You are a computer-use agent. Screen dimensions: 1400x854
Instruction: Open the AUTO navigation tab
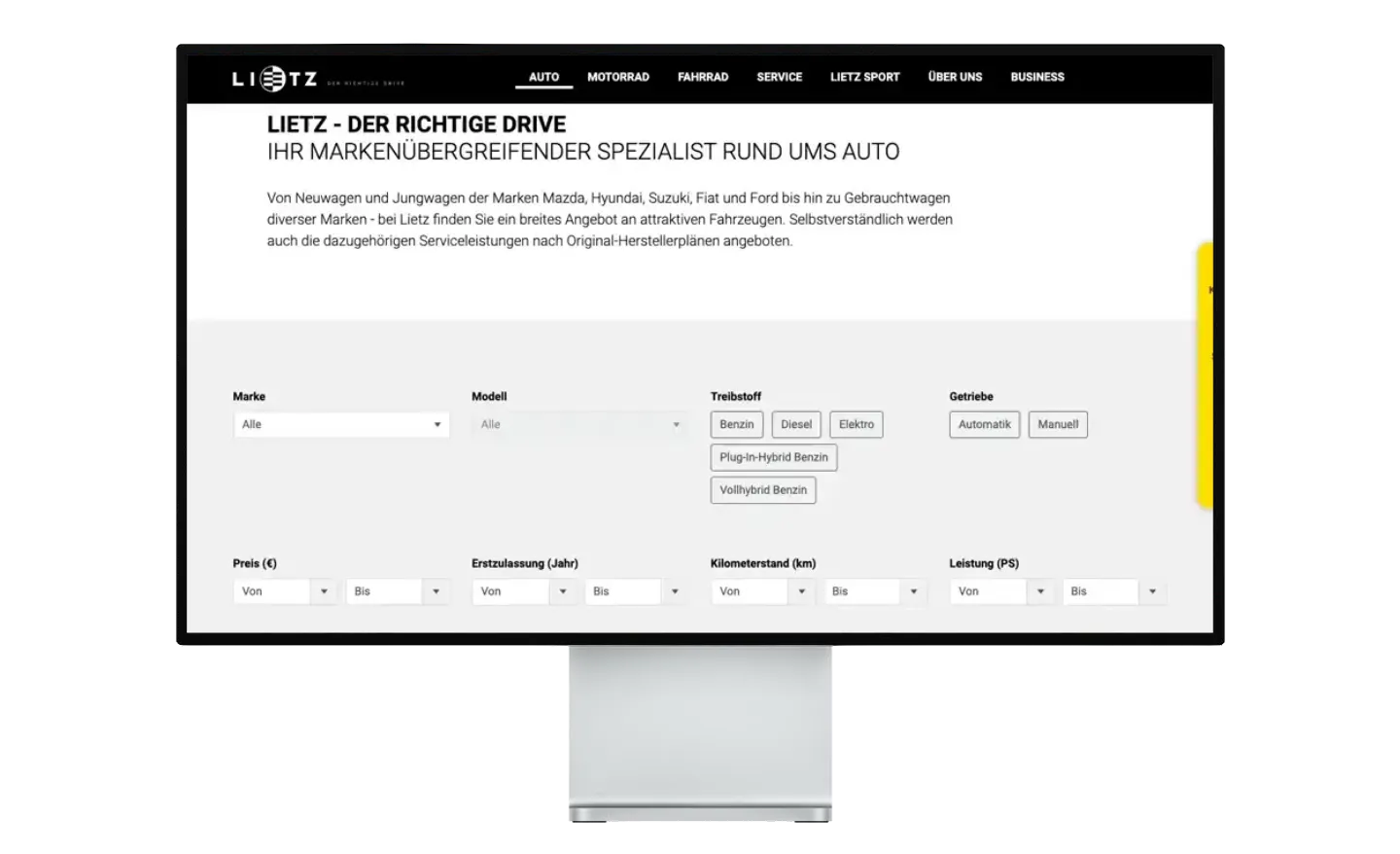[543, 77]
